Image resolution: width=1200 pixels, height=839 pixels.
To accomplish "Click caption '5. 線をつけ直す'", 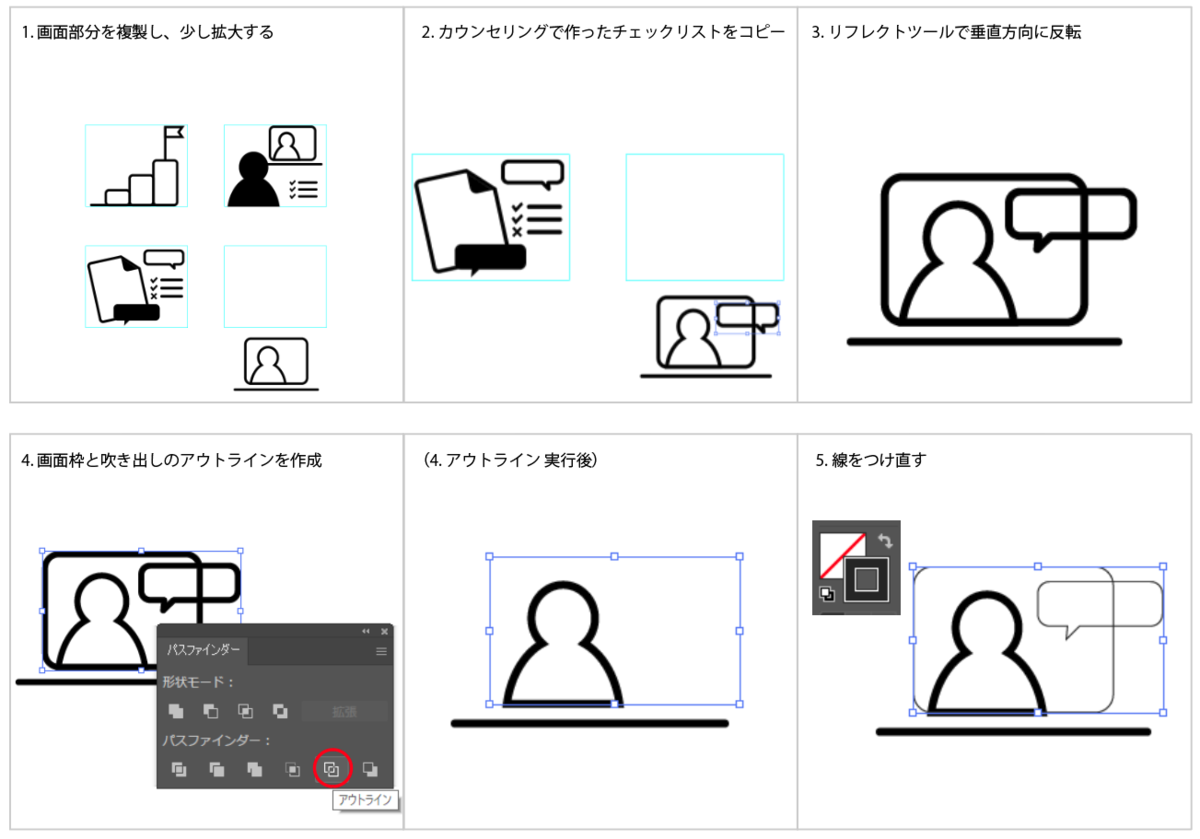I will (x=871, y=461).
